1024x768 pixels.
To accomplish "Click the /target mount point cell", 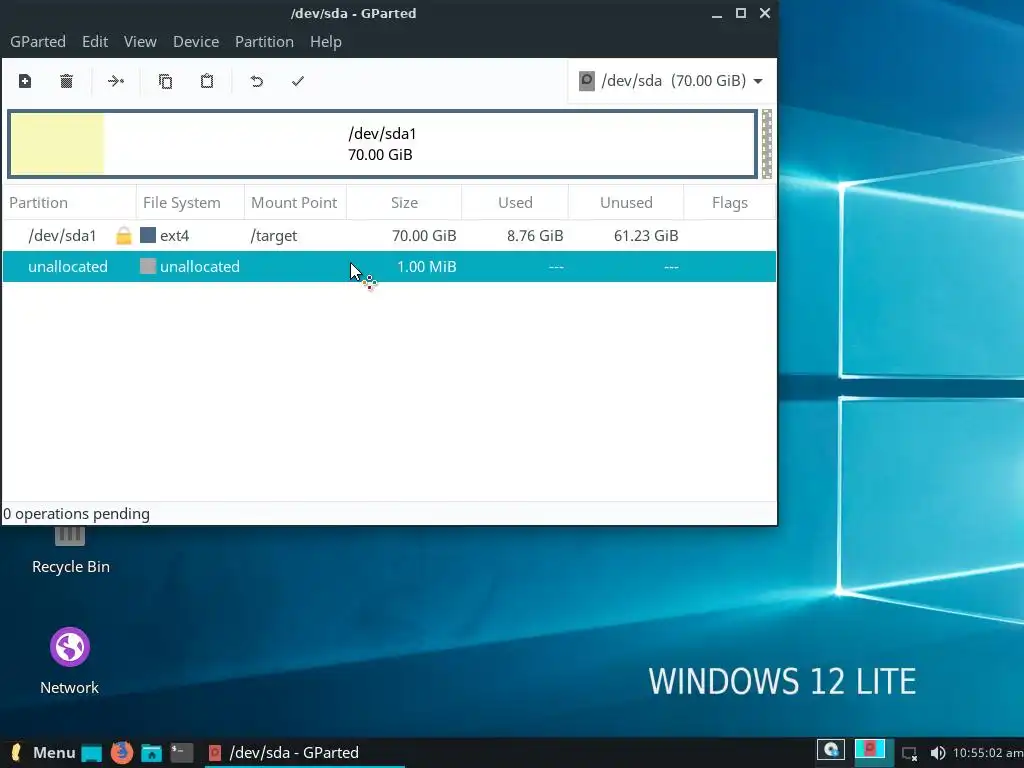I will pos(274,236).
